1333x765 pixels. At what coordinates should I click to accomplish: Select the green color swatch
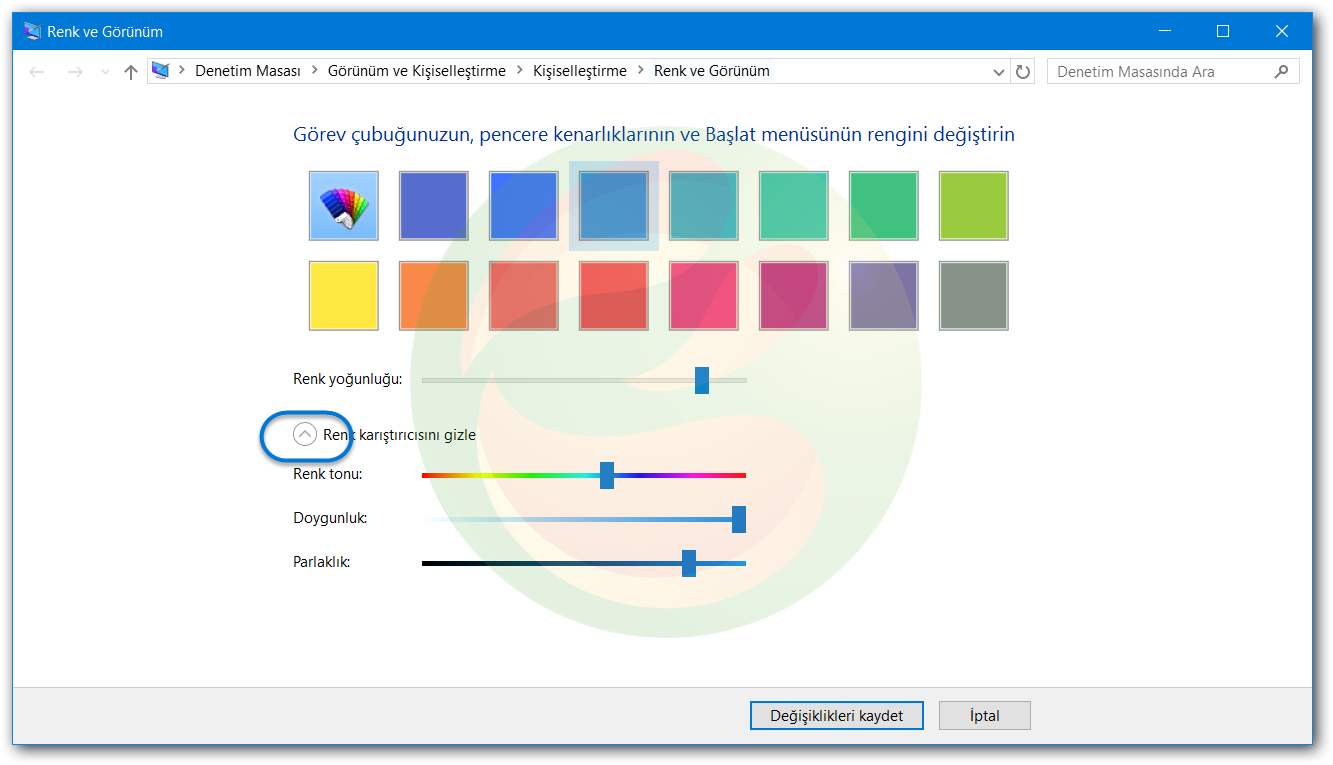(x=883, y=205)
